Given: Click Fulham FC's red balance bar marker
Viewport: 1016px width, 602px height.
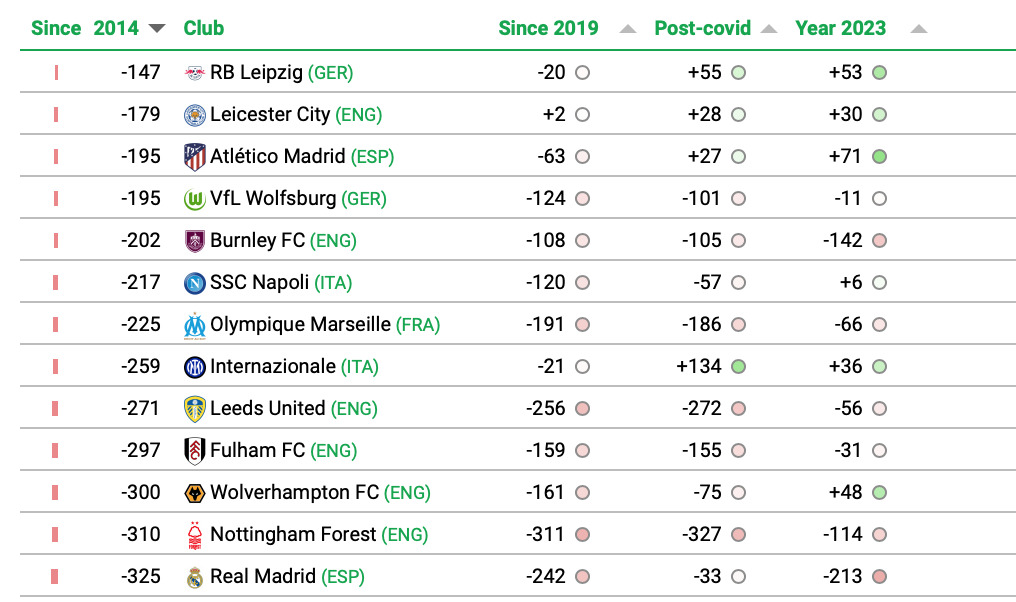Looking at the screenshot, I should coord(55,450).
